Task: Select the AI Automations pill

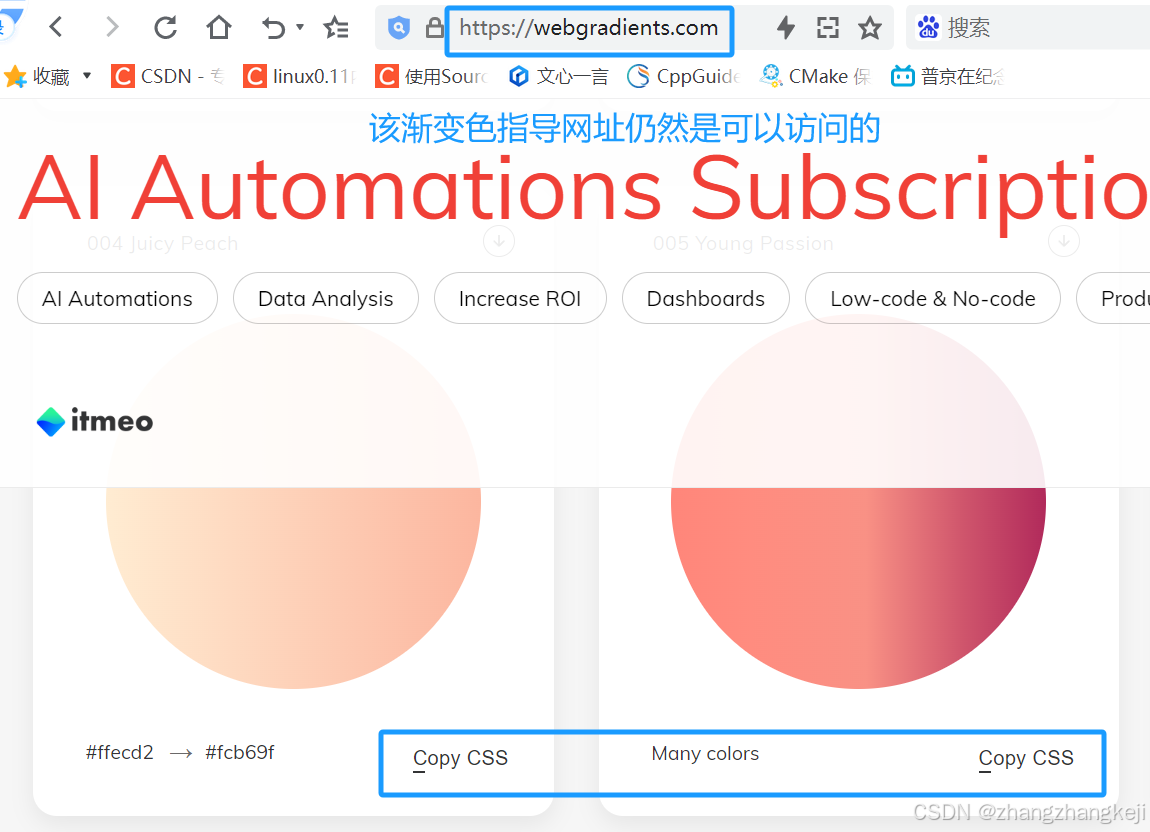Action: [x=117, y=299]
